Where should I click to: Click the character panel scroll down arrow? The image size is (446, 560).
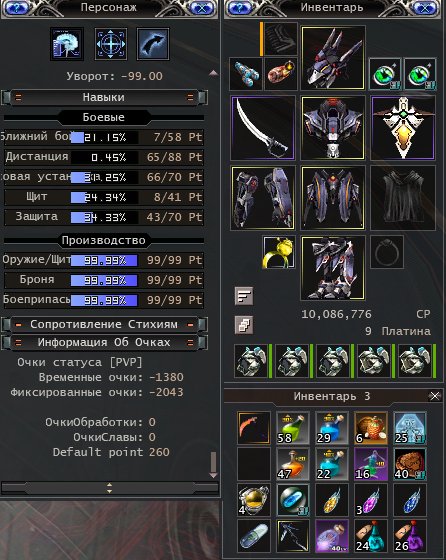click(x=213, y=475)
